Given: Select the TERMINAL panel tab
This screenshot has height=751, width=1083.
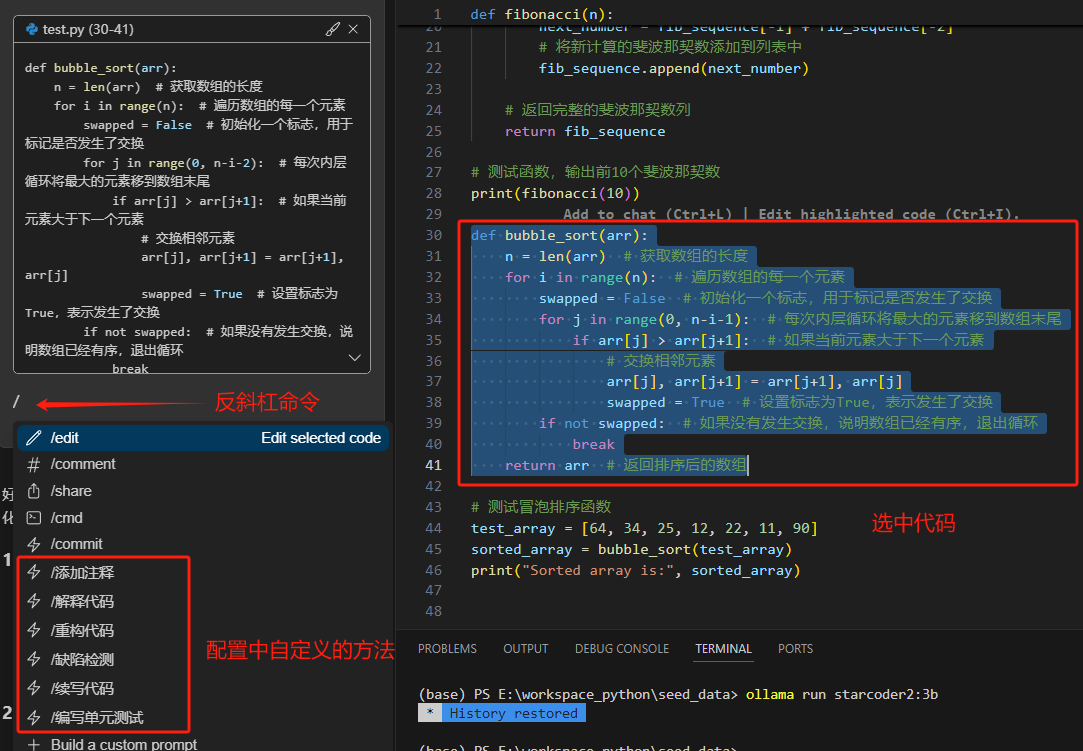Looking at the screenshot, I should (x=723, y=649).
